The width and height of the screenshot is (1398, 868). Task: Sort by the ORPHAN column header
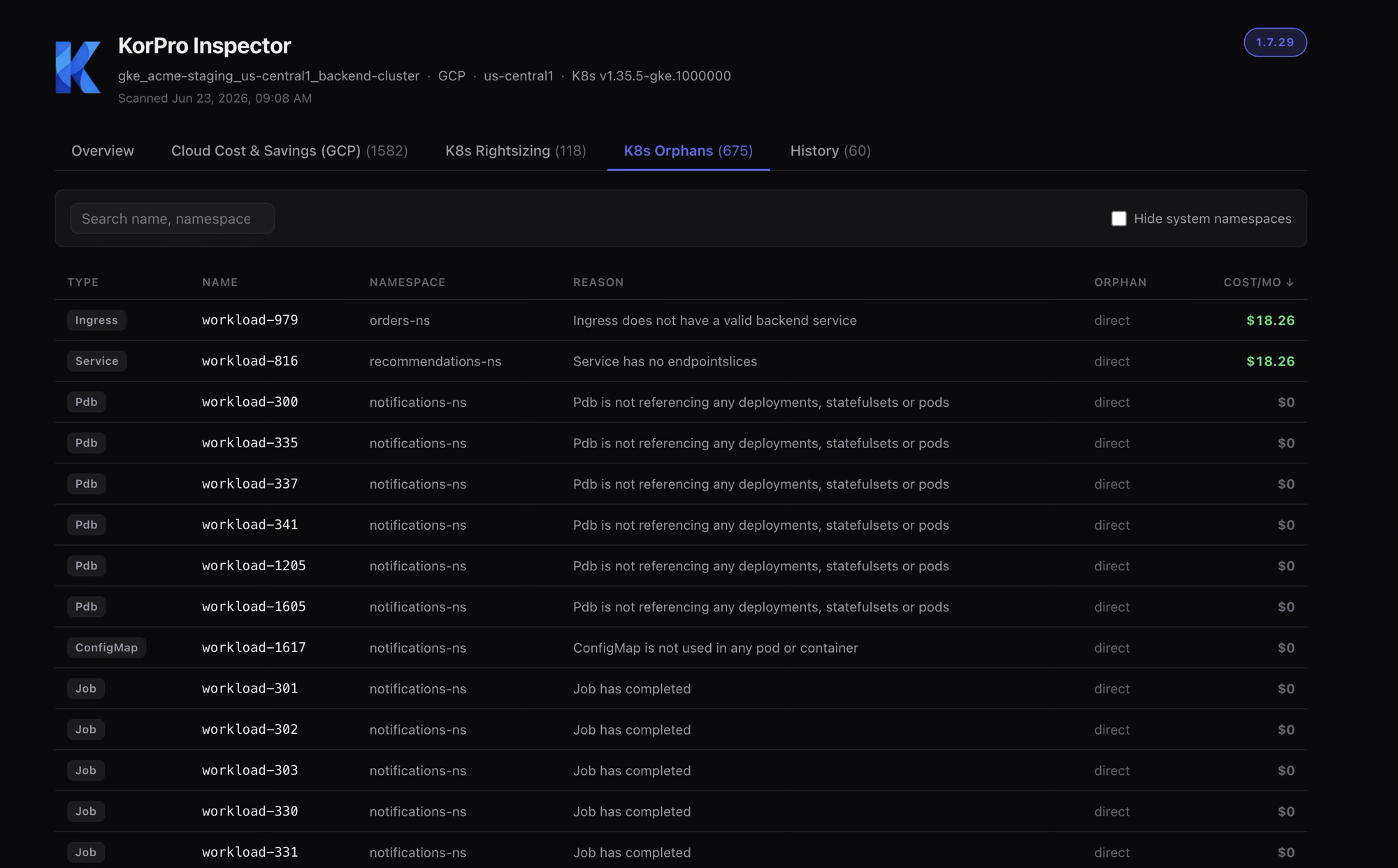(x=1120, y=282)
